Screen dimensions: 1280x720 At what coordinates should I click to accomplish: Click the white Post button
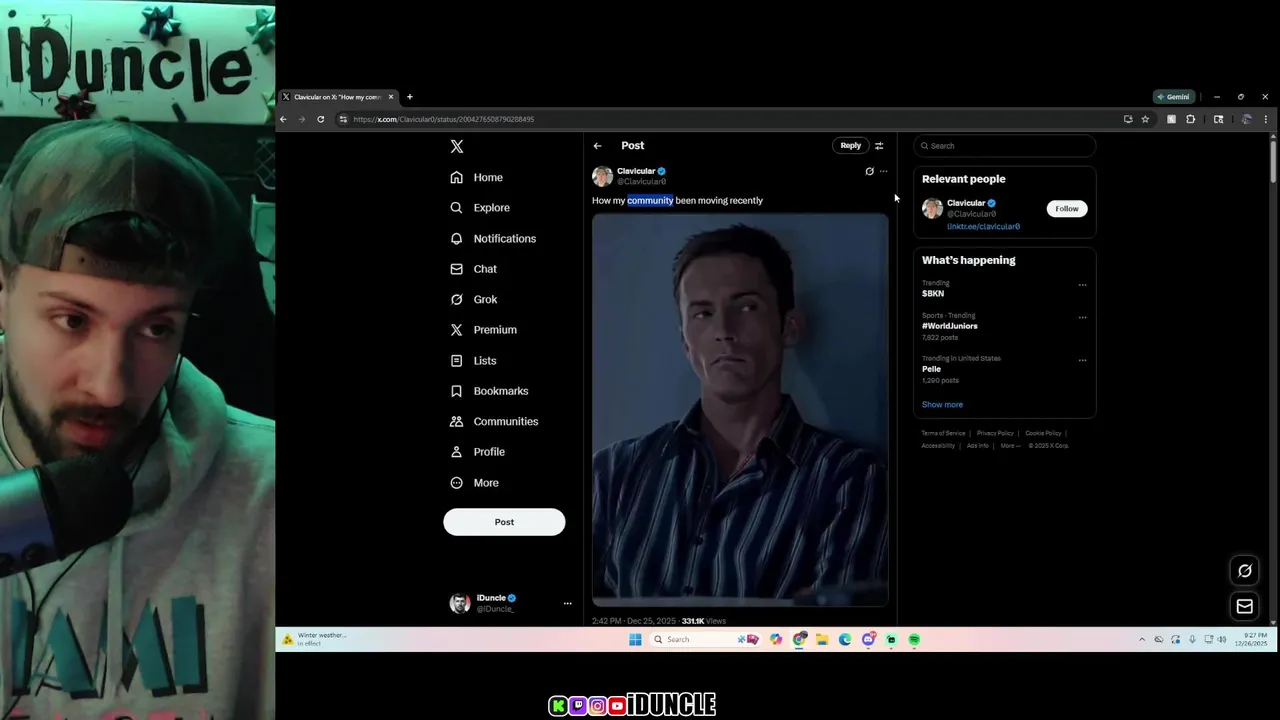point(504,522)
